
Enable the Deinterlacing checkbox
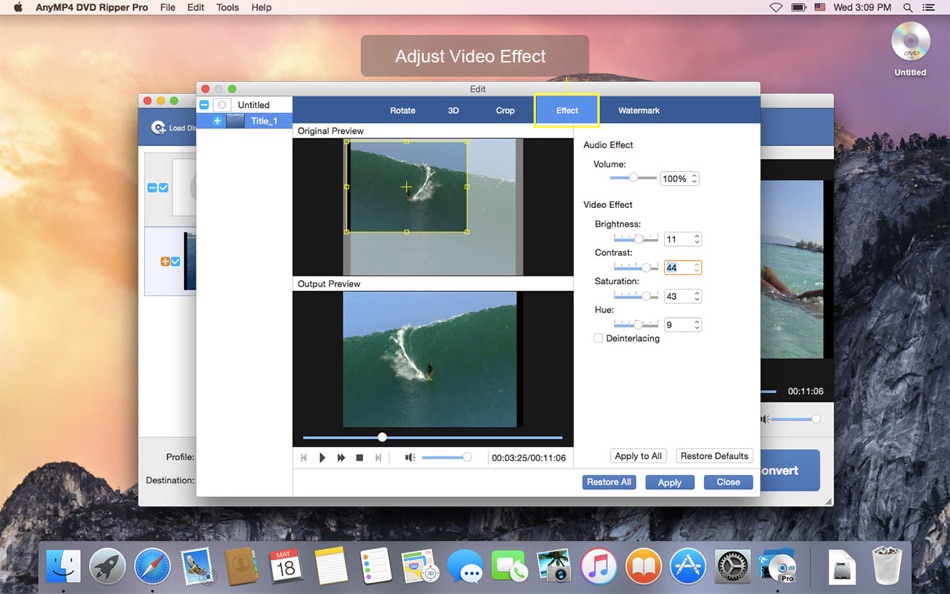coord(597,338)
